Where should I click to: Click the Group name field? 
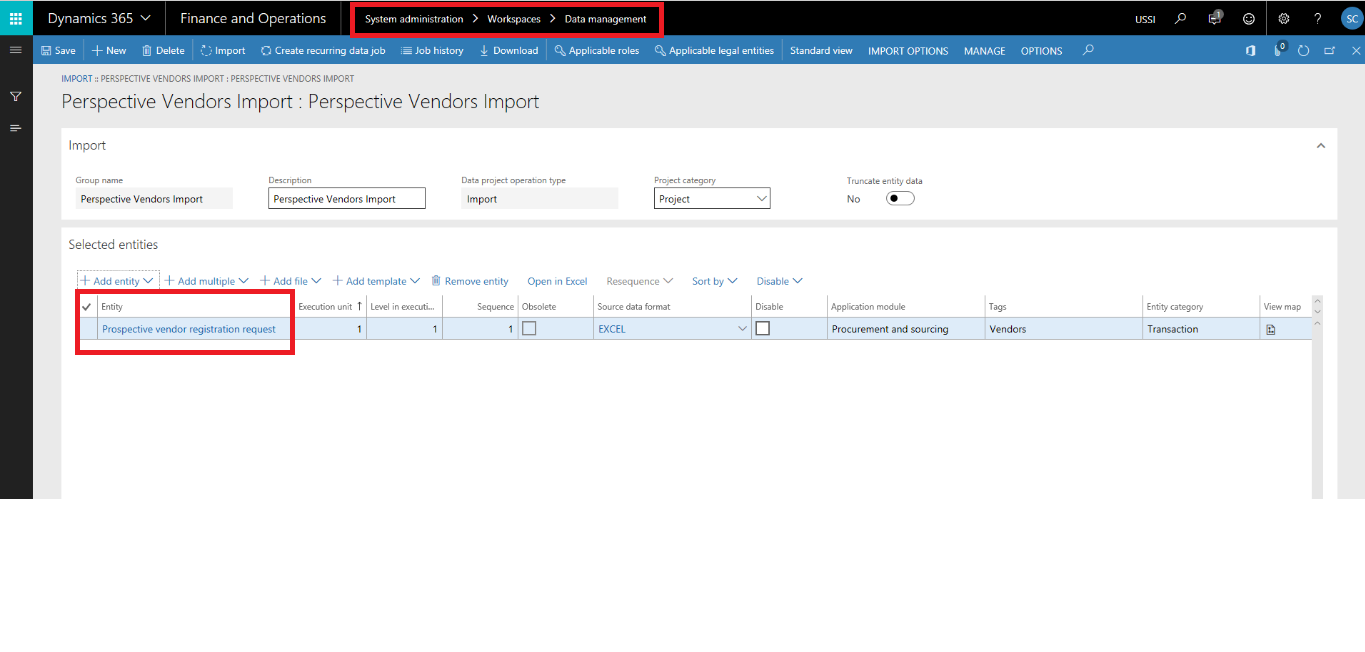coord(154,198)
